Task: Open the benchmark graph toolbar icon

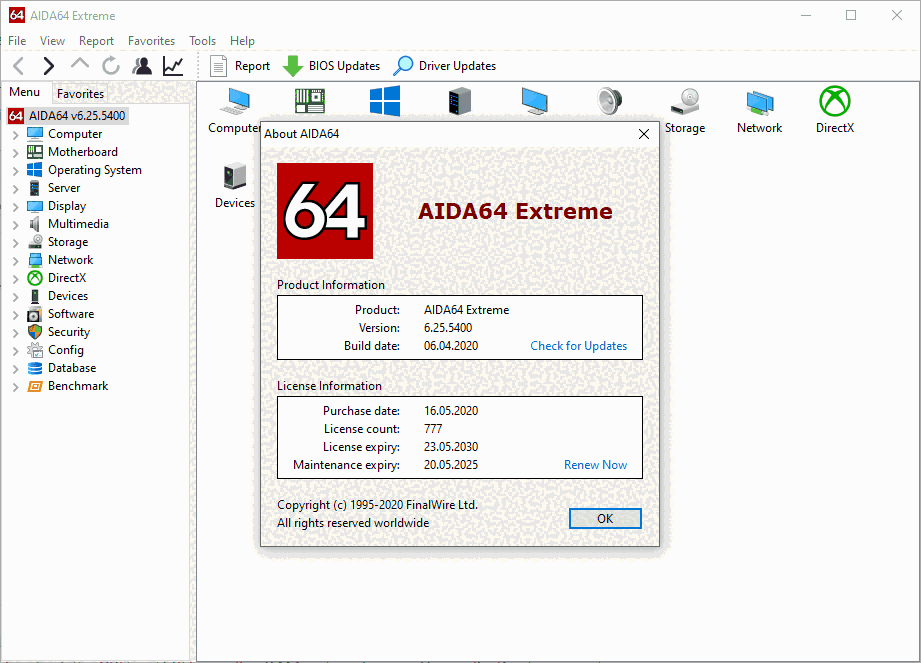Action: 172,65
